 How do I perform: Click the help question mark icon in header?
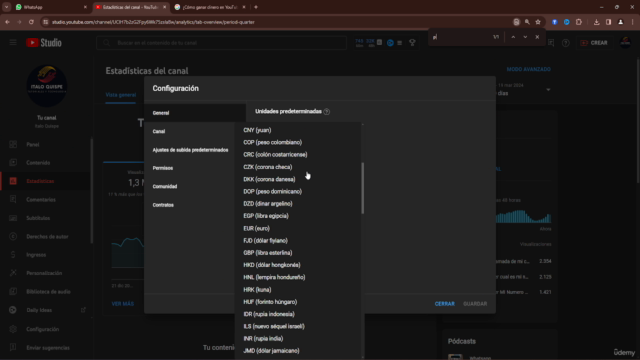coord(565,43)
